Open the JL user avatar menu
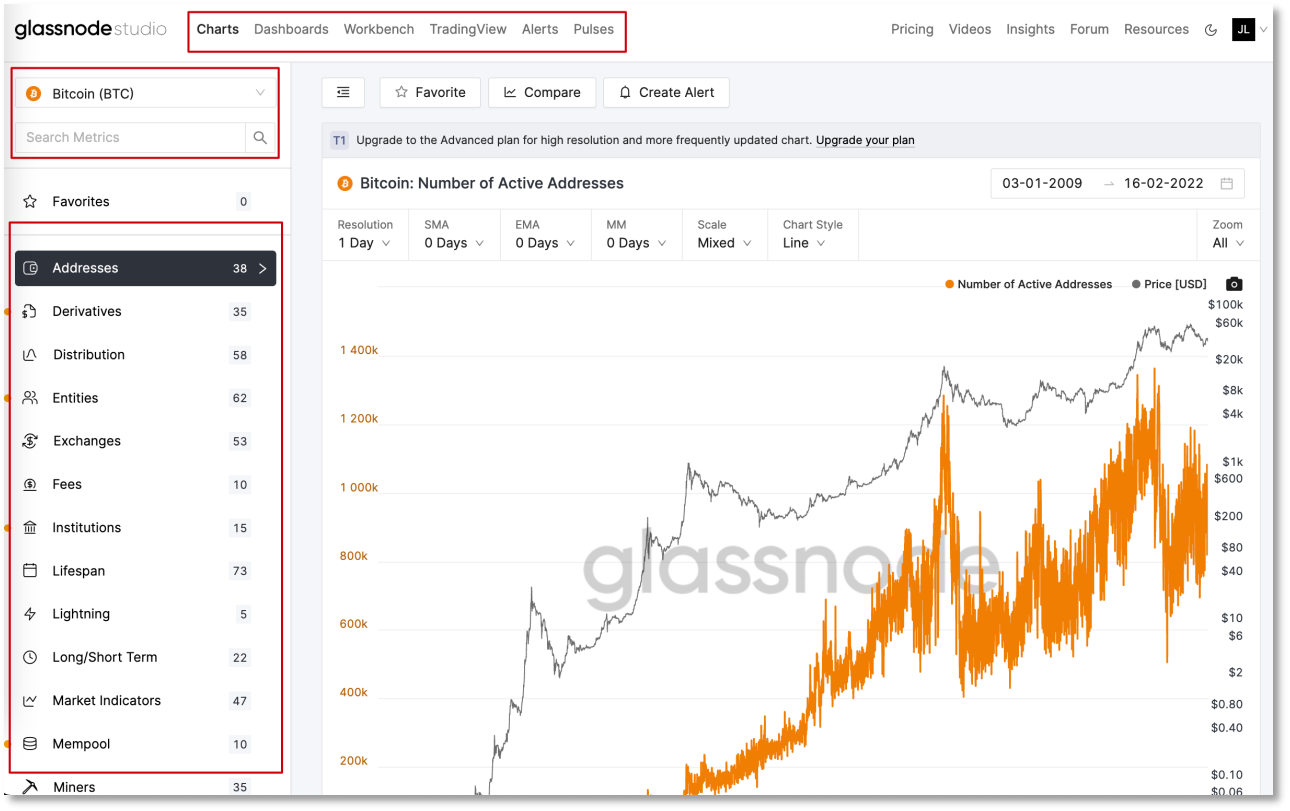Viewport: 1290px width, 811px height. tap(1243, 29)
